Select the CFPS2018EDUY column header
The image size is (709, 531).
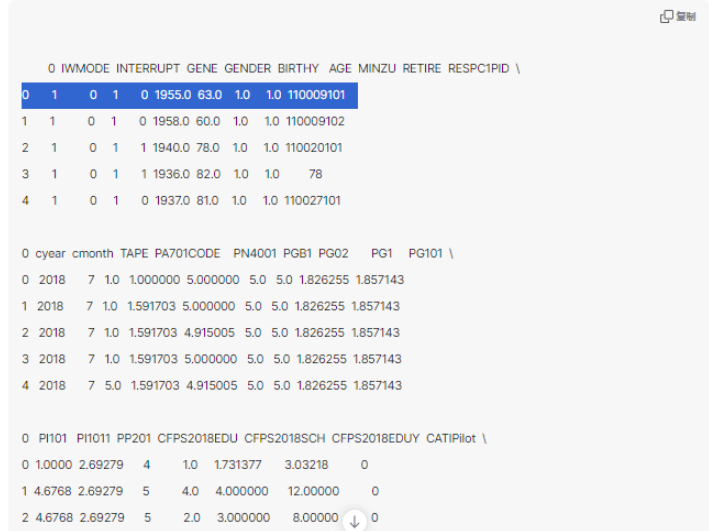point(375,438)
